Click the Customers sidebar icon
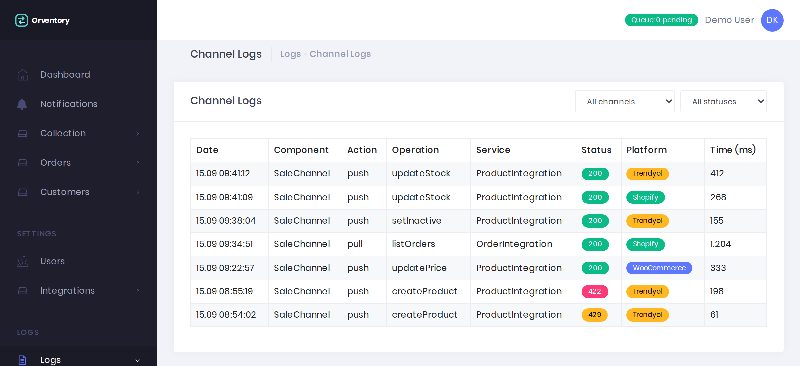This screenshot has width=800, height=366. point(22,192)
